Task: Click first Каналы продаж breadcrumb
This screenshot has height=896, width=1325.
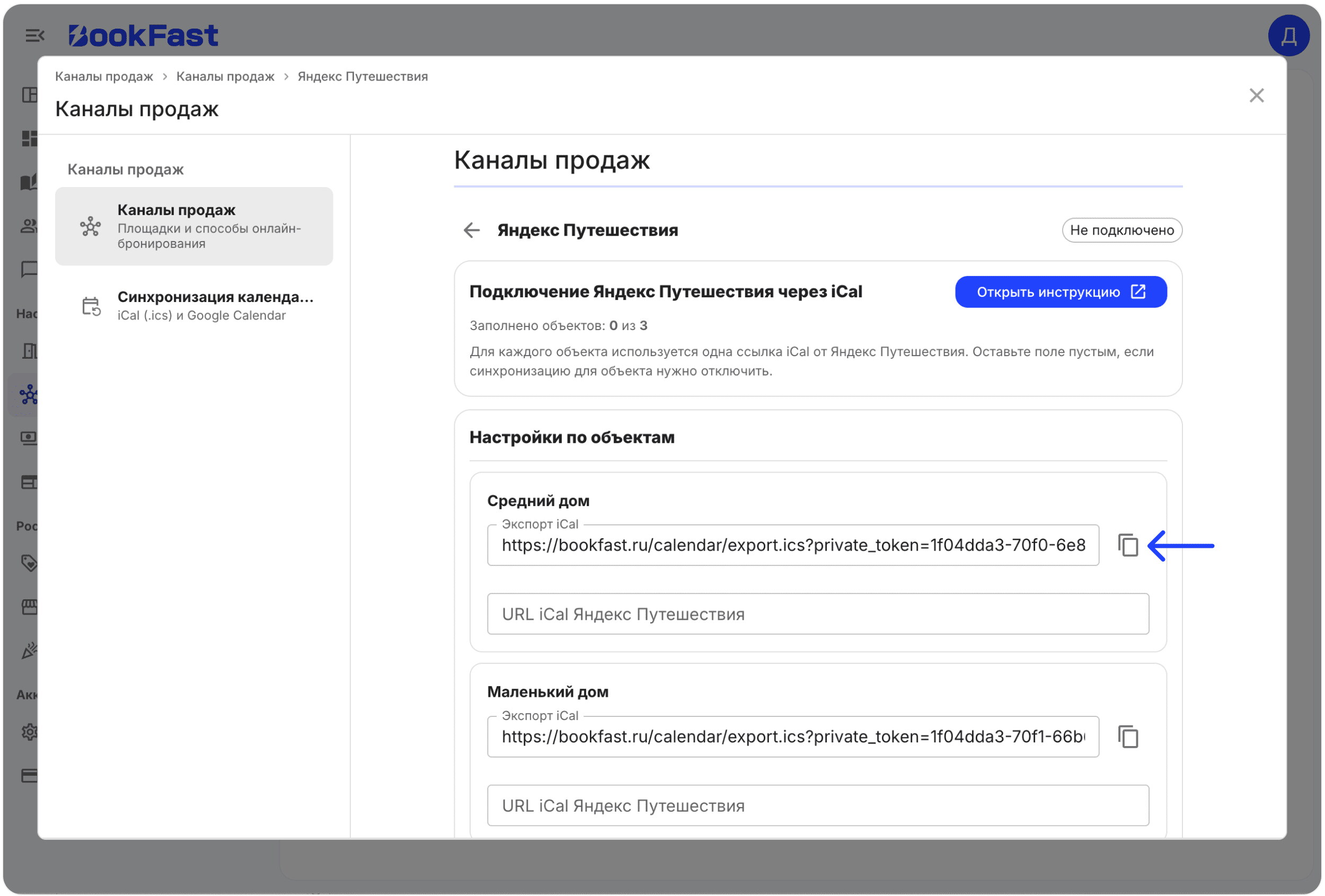Action: (104, 76)
